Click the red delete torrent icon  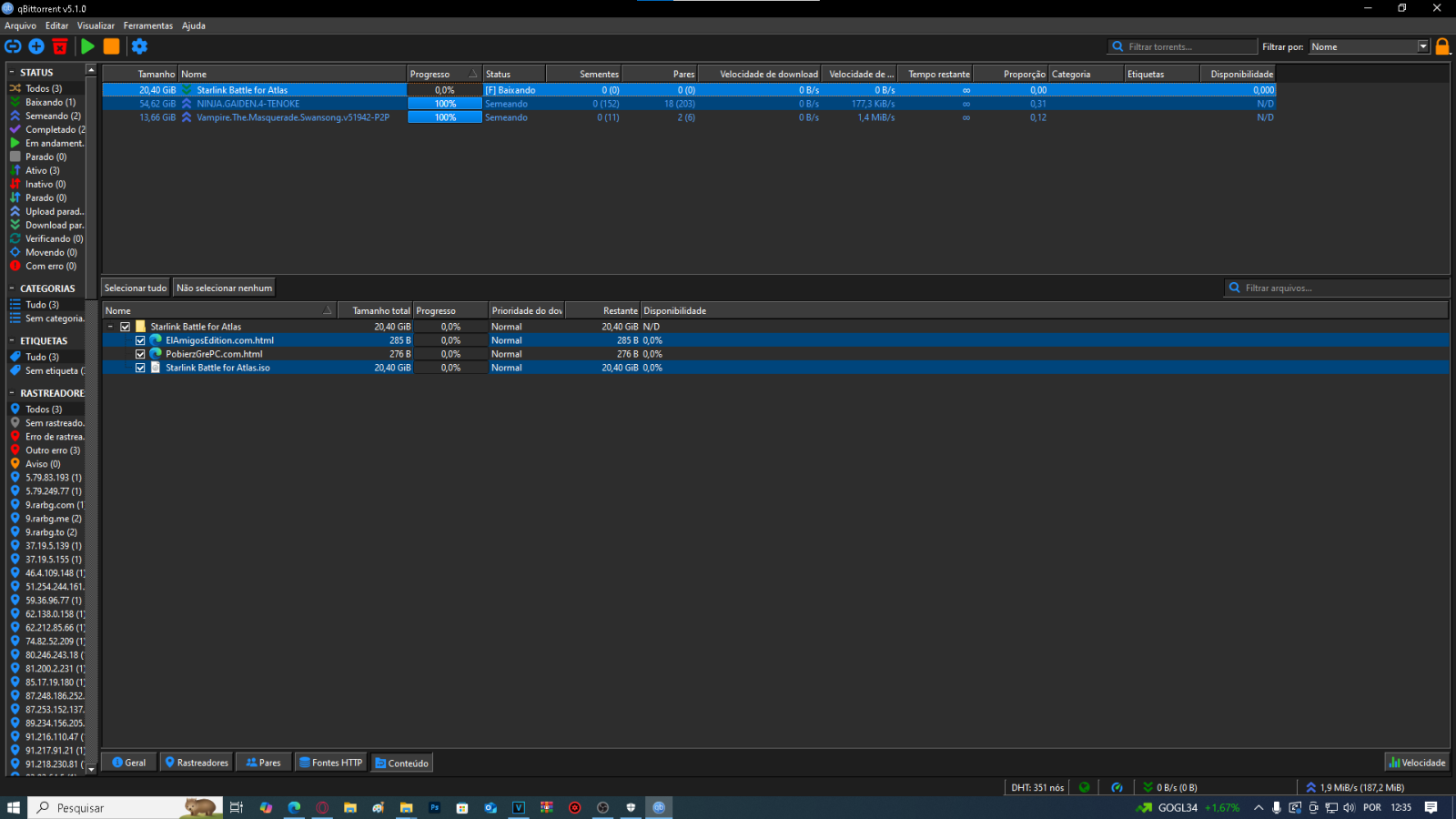click(x=60, y=46)
